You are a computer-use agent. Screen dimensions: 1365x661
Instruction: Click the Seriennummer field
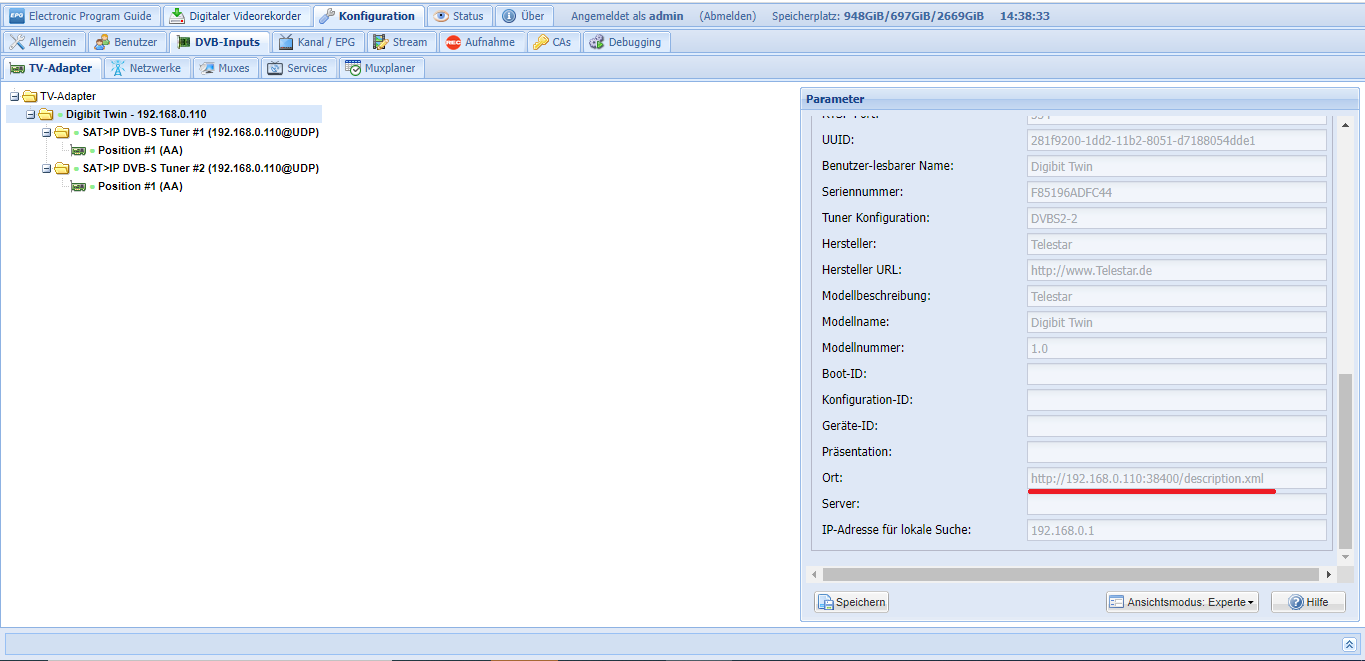coord(1177,192)
